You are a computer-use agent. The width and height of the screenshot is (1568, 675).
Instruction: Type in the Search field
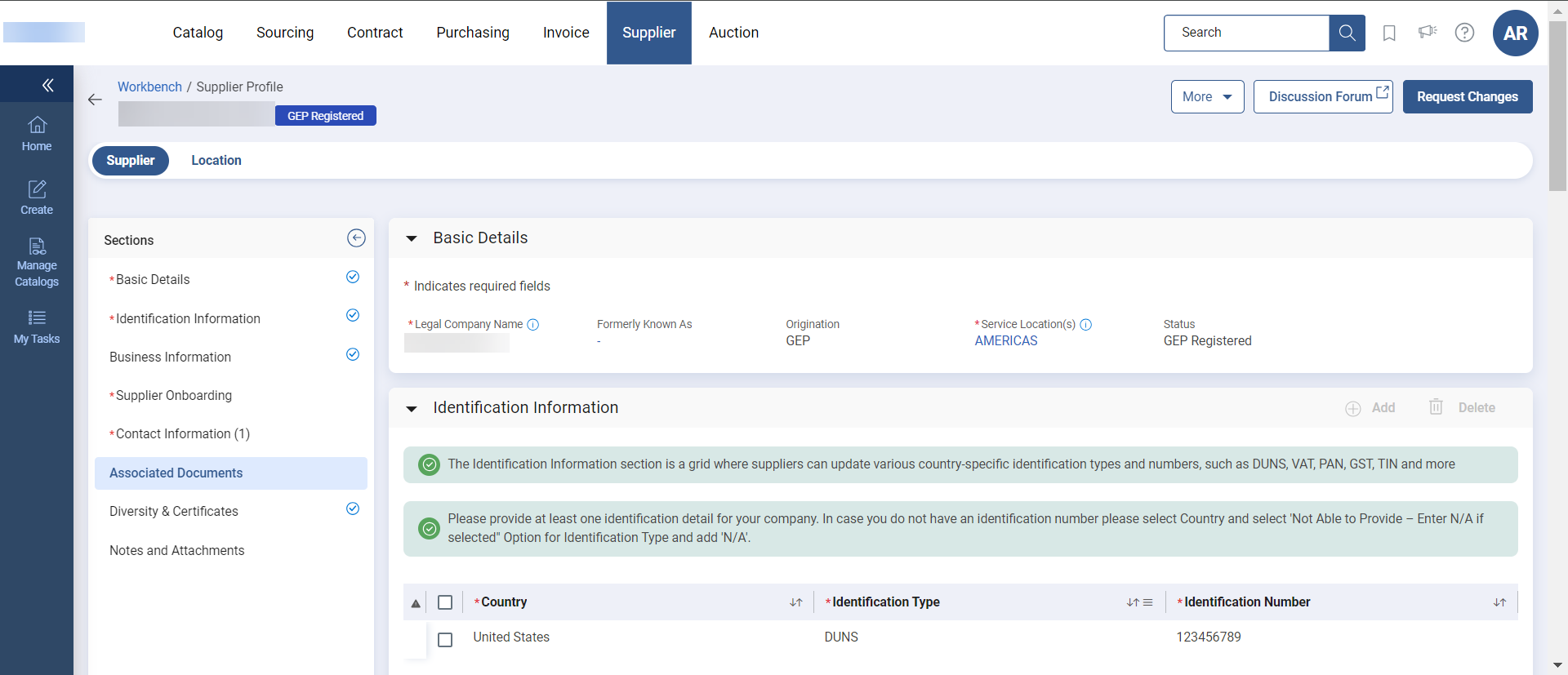(x=1246, y=33)
